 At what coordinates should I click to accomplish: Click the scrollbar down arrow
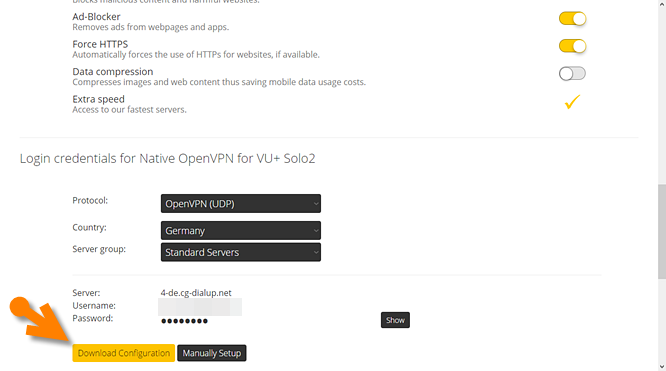662,367
